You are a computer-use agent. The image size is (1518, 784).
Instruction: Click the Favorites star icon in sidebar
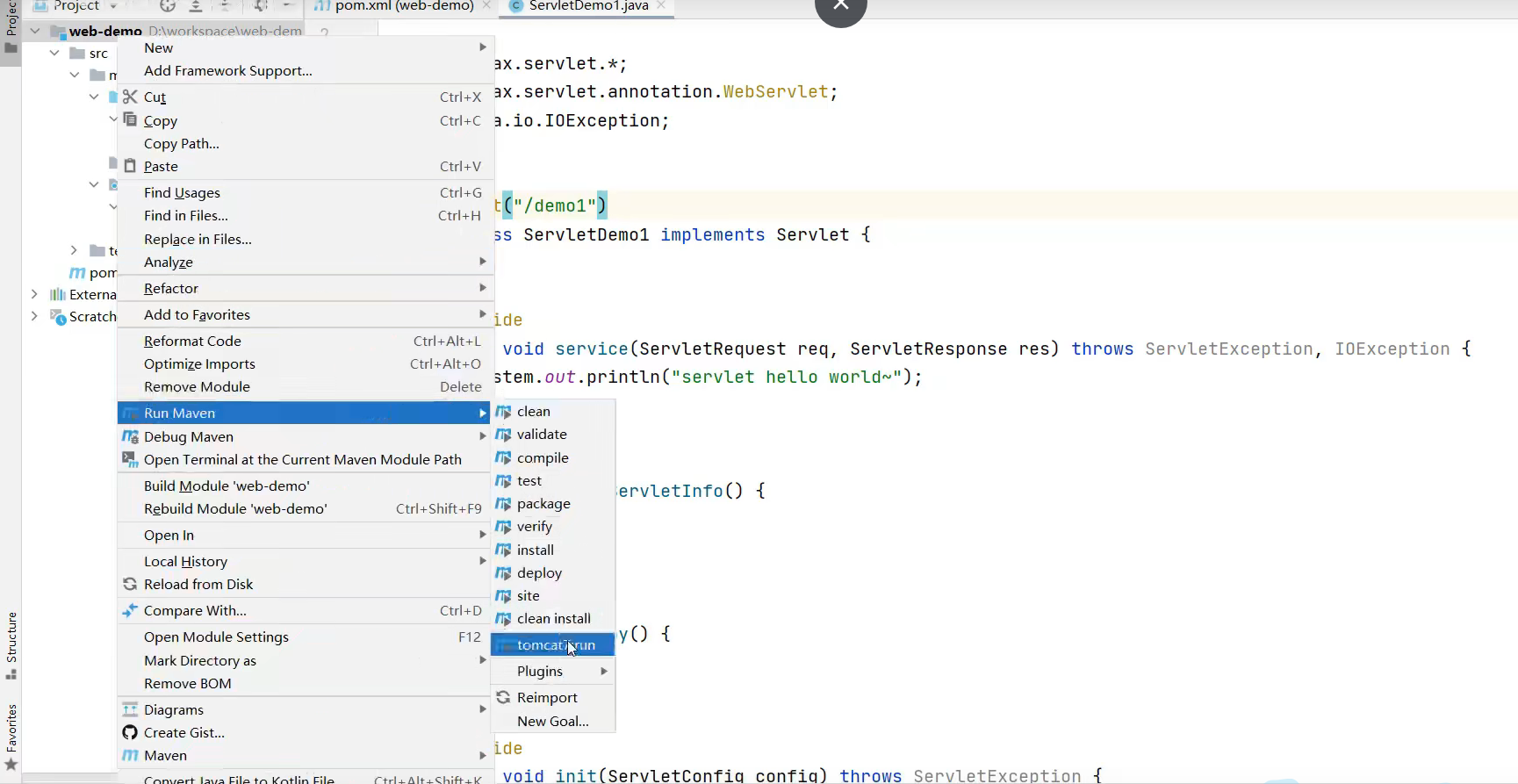tap(11, 765)
